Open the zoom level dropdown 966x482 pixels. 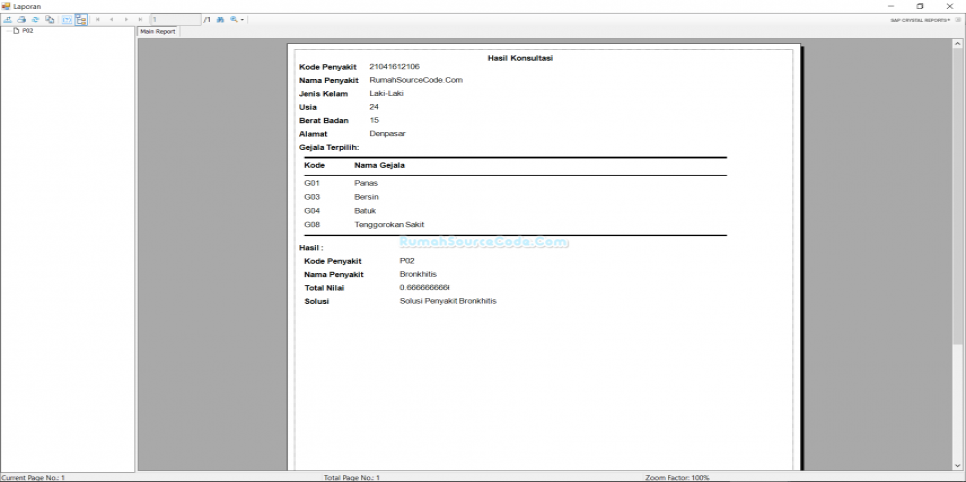(x=237, y=19)
